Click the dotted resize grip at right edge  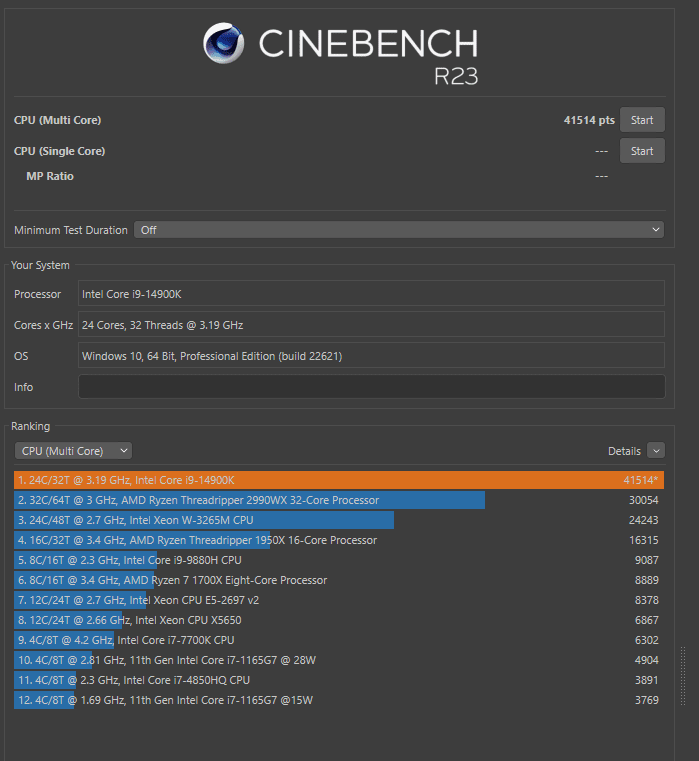click(x=683, y=676)
